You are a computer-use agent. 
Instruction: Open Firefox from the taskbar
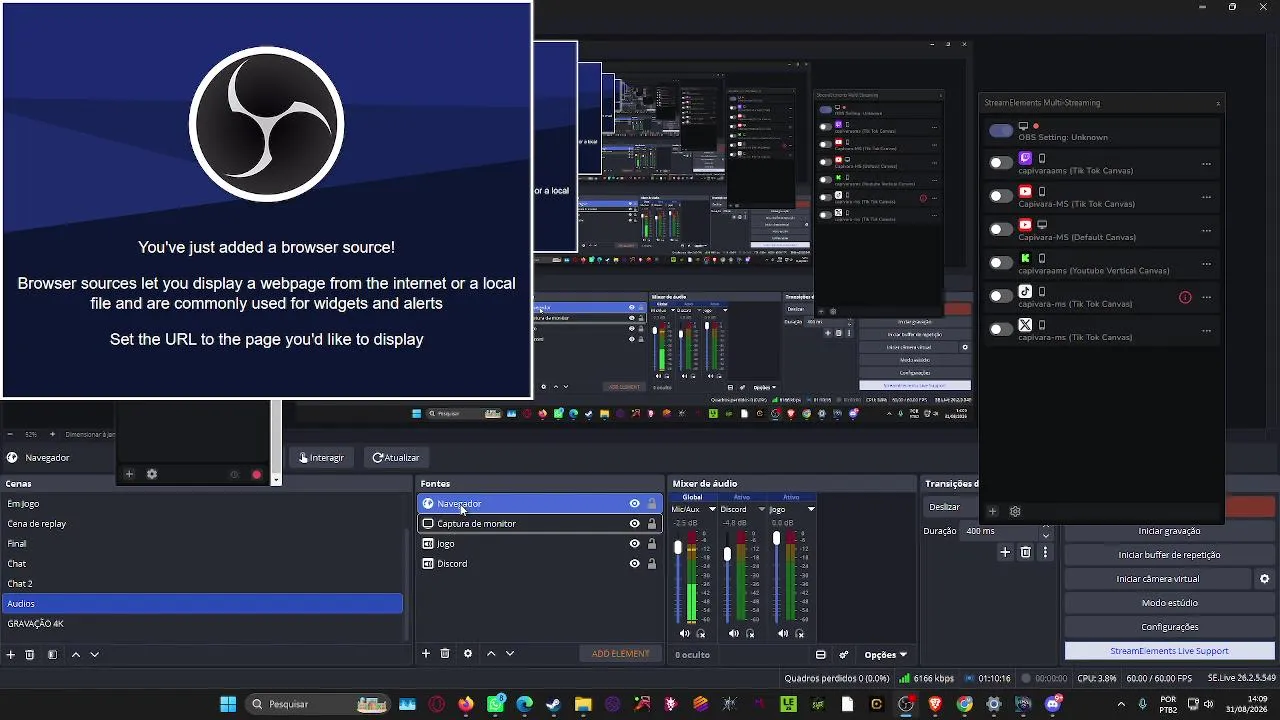(466, 704)
